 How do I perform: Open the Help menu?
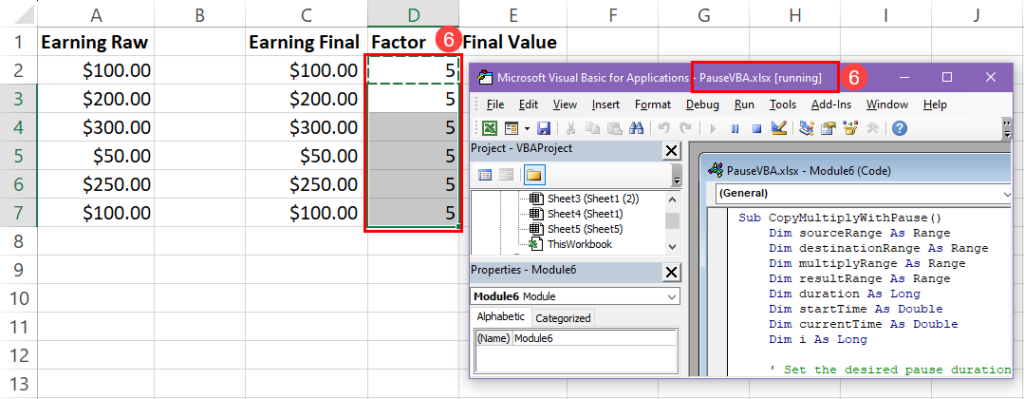[935, 104]
